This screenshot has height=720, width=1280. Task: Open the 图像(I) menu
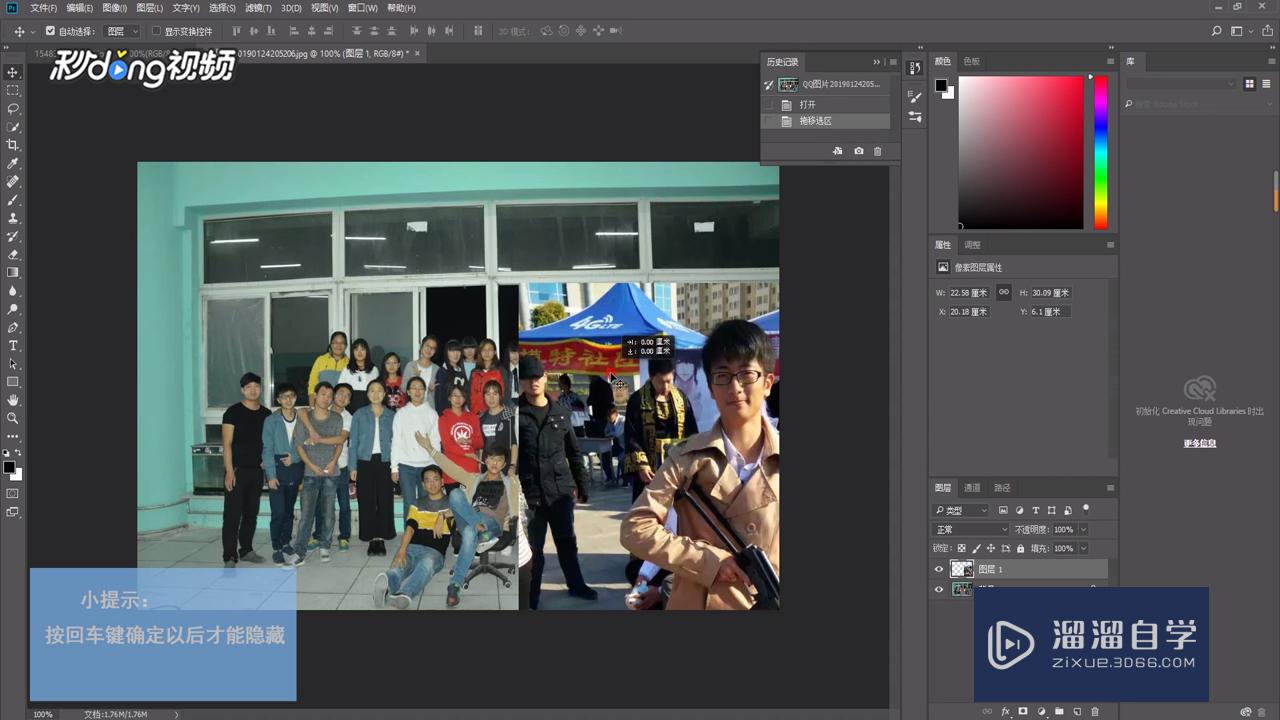tap(114, 8)
